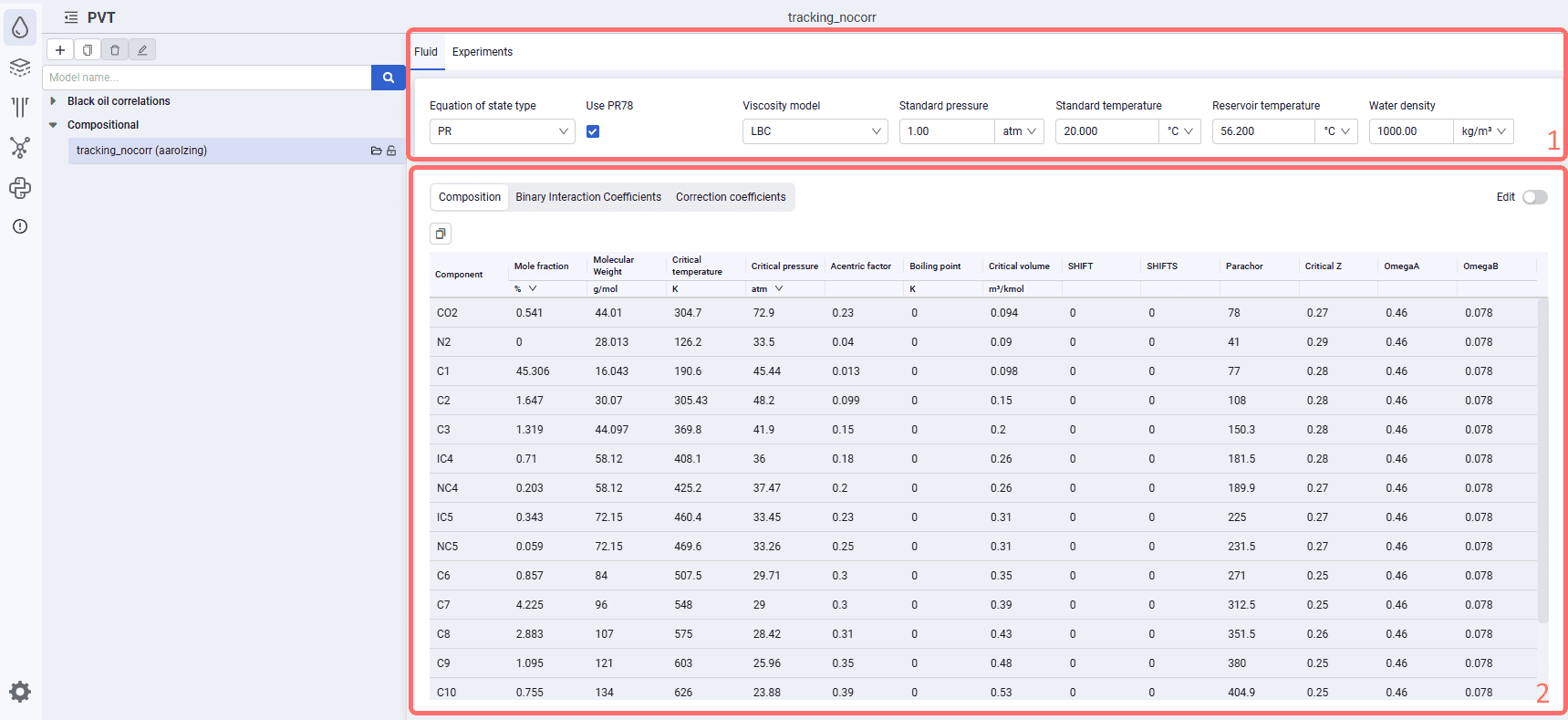This screenshot has width=1568, height=720.
Task: Open settings gear at sidebar bottom
Action: pos(20,692)
